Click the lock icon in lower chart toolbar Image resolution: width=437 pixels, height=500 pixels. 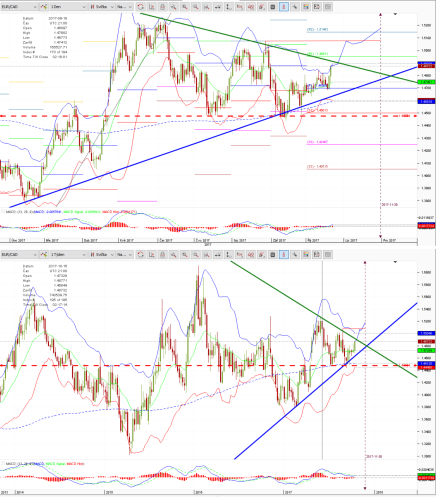point(163,255)
